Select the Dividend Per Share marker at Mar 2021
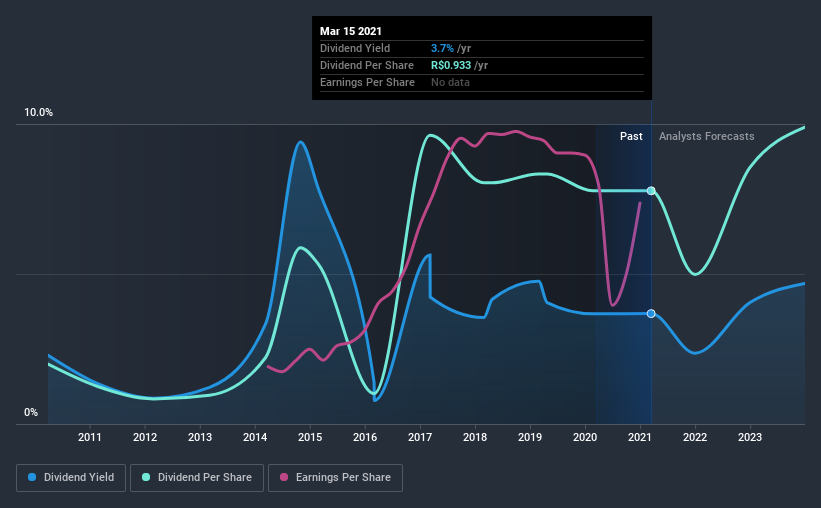Screen dimensions: 821x508 [651, 191]
